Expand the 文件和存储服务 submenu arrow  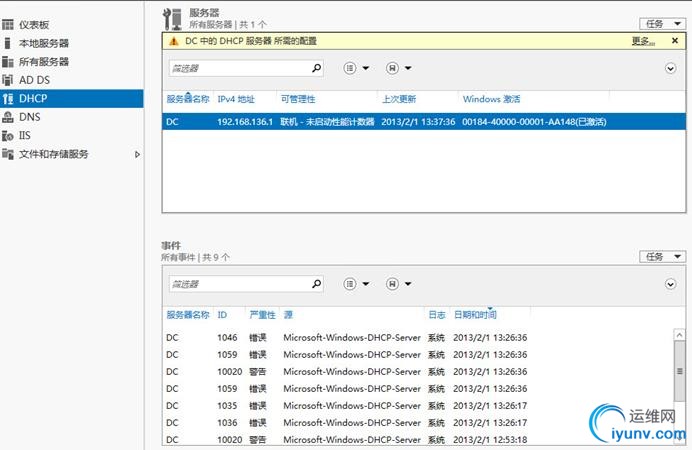pos(137,154)
